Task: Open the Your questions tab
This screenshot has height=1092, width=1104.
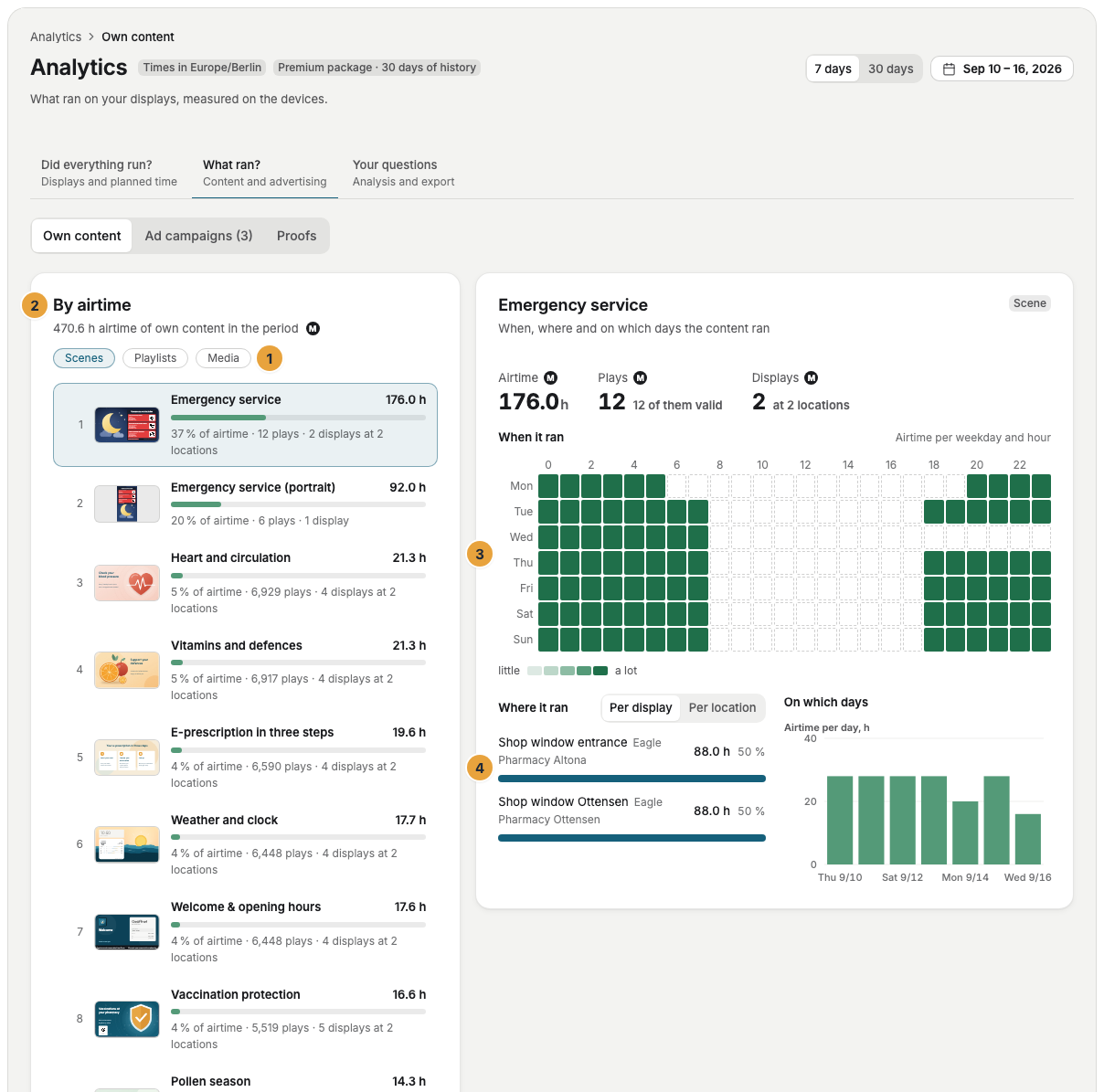Action: (x=404, y=173)
